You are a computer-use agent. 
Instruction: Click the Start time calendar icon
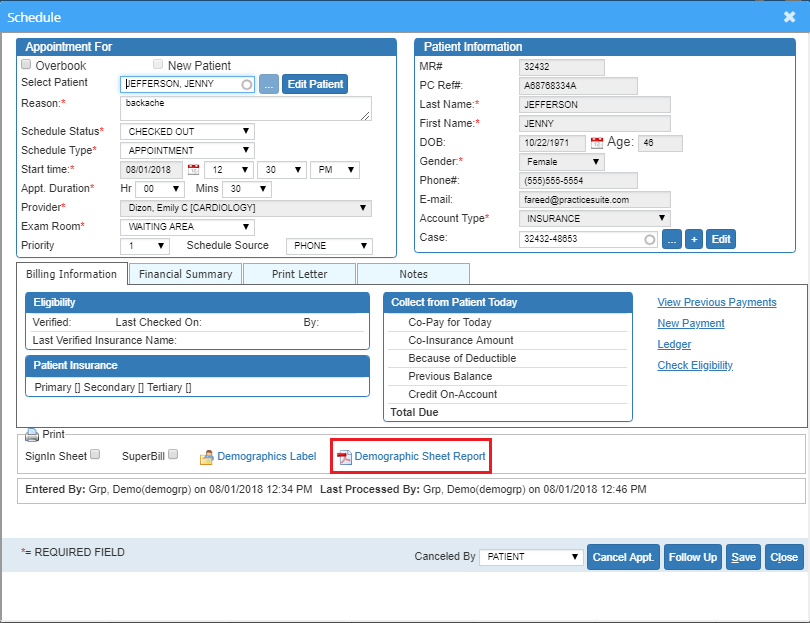click(x=194, y=170)
